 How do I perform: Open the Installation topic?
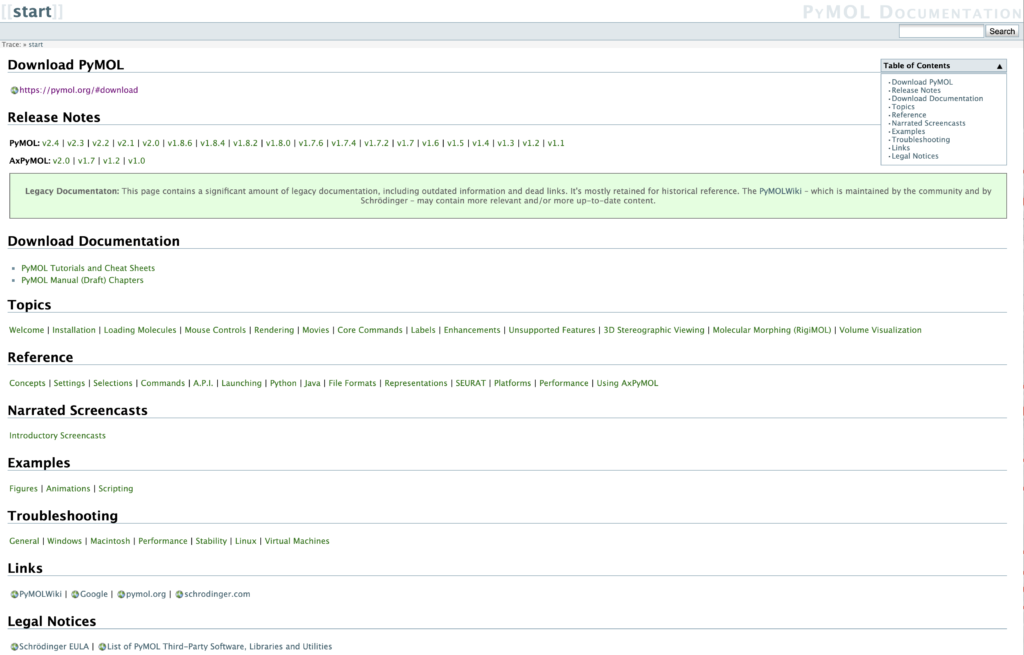74,330
